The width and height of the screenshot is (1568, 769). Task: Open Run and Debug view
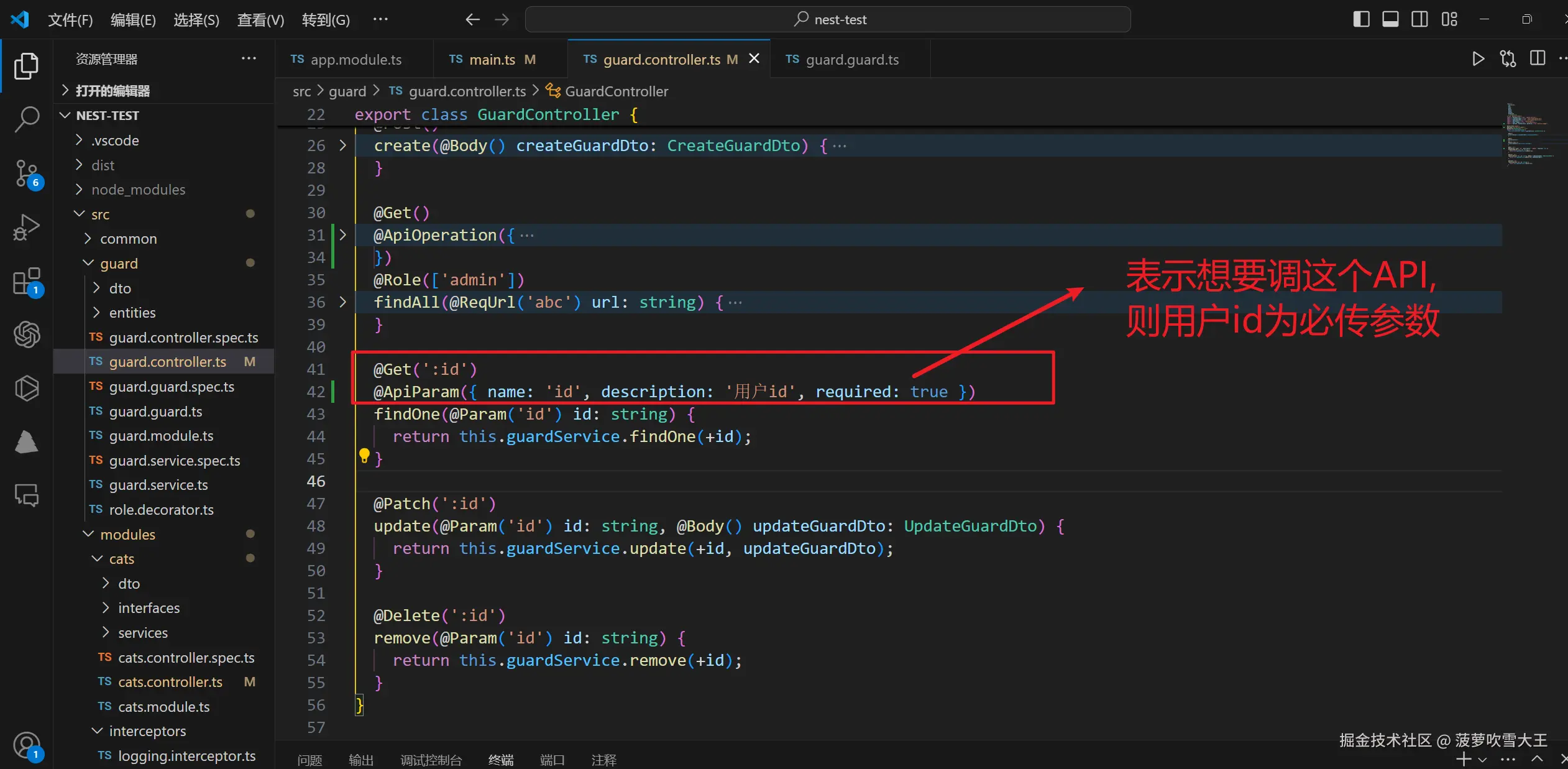click(x=26, y=227)
